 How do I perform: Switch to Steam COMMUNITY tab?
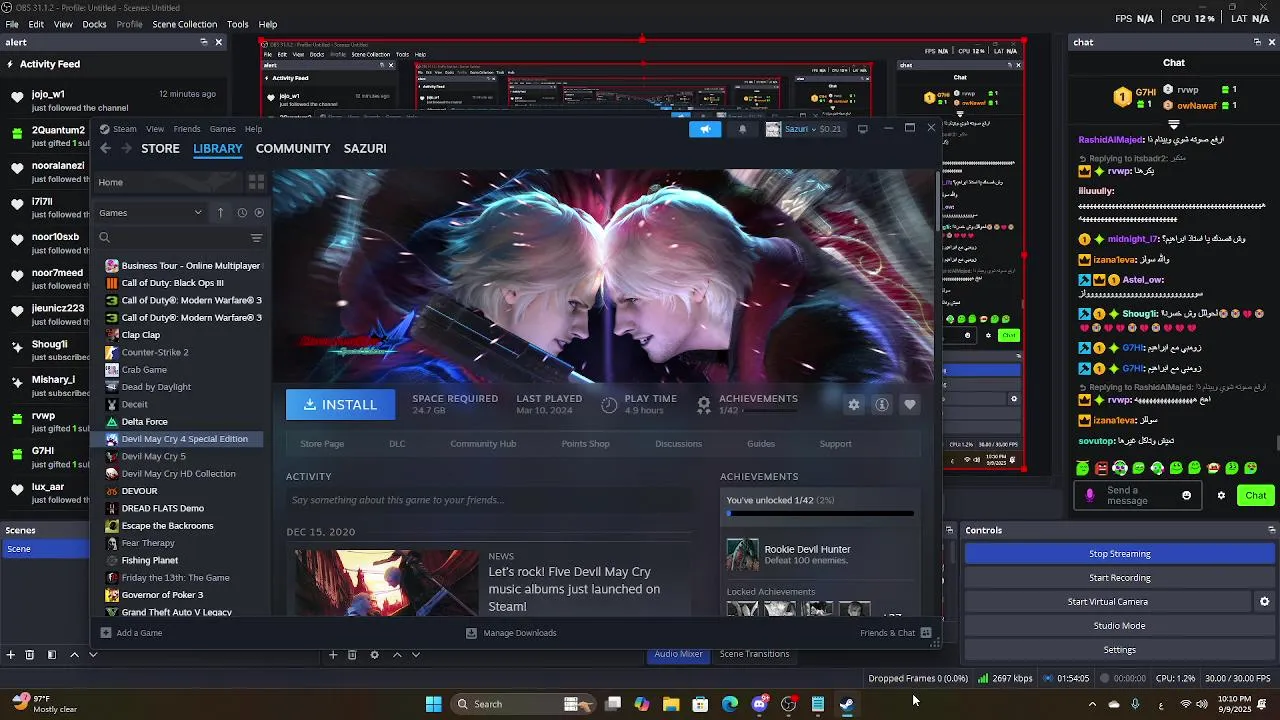(x=293, y=148)
